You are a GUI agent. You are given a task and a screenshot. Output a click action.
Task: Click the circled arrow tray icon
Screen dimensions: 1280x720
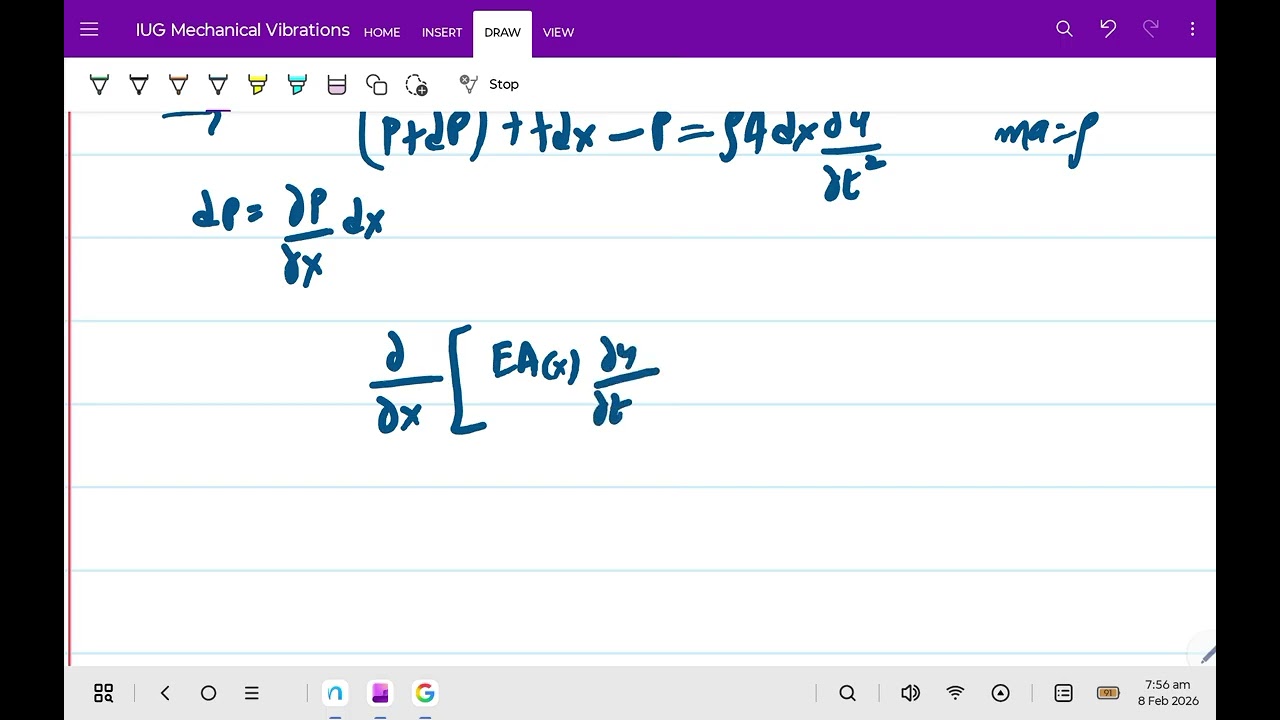(1001, 693)
